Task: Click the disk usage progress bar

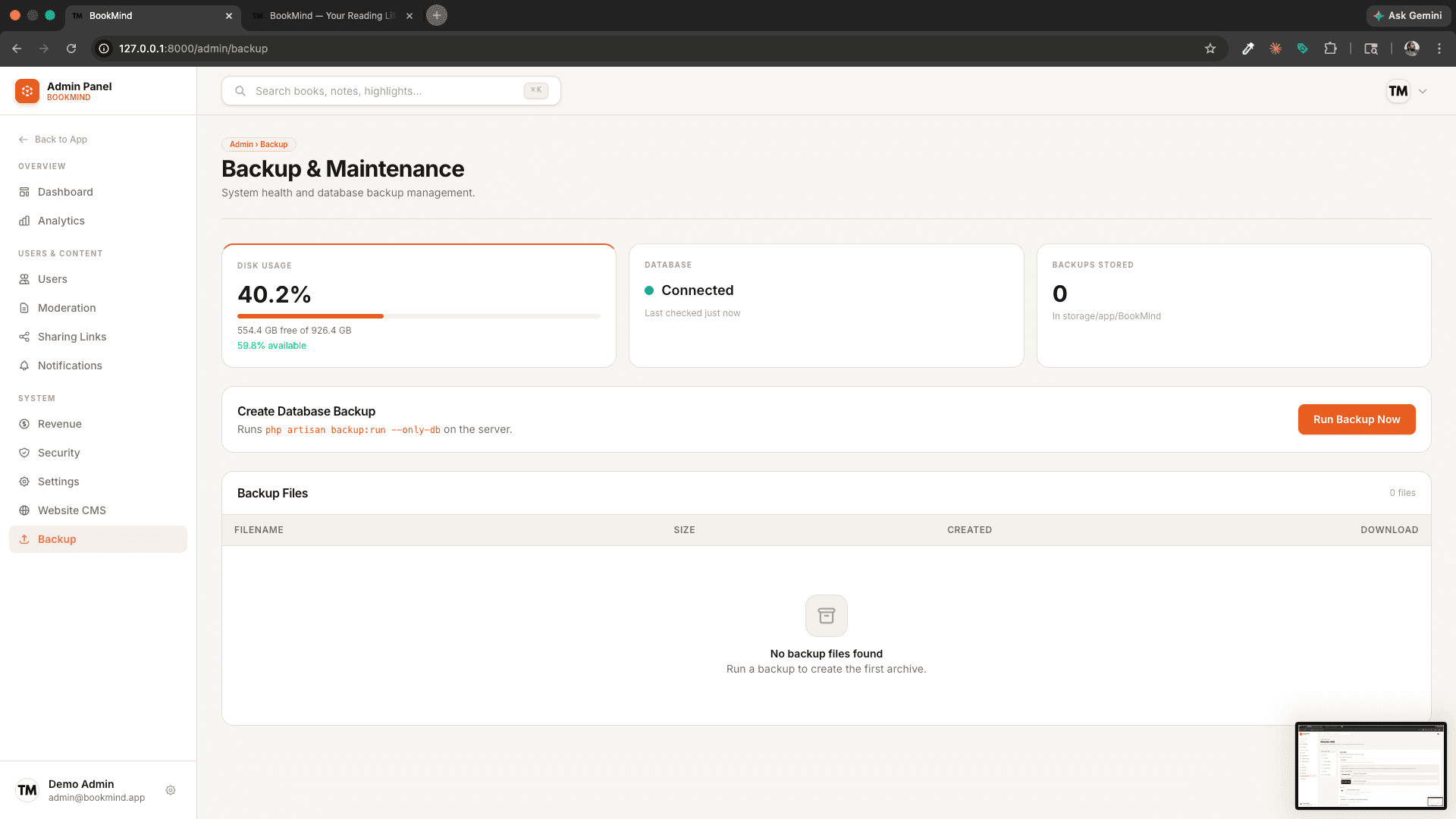Action: point(419,316)
